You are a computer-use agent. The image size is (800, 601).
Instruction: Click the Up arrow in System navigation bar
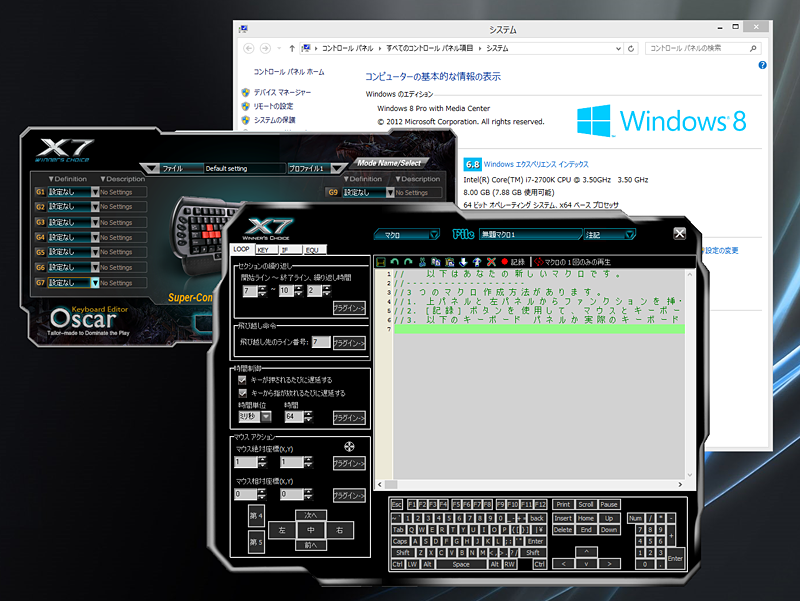(292, 48)
